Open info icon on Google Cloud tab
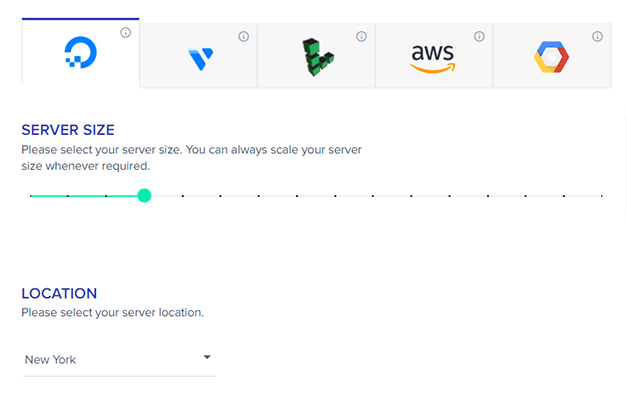 point(597,37)
